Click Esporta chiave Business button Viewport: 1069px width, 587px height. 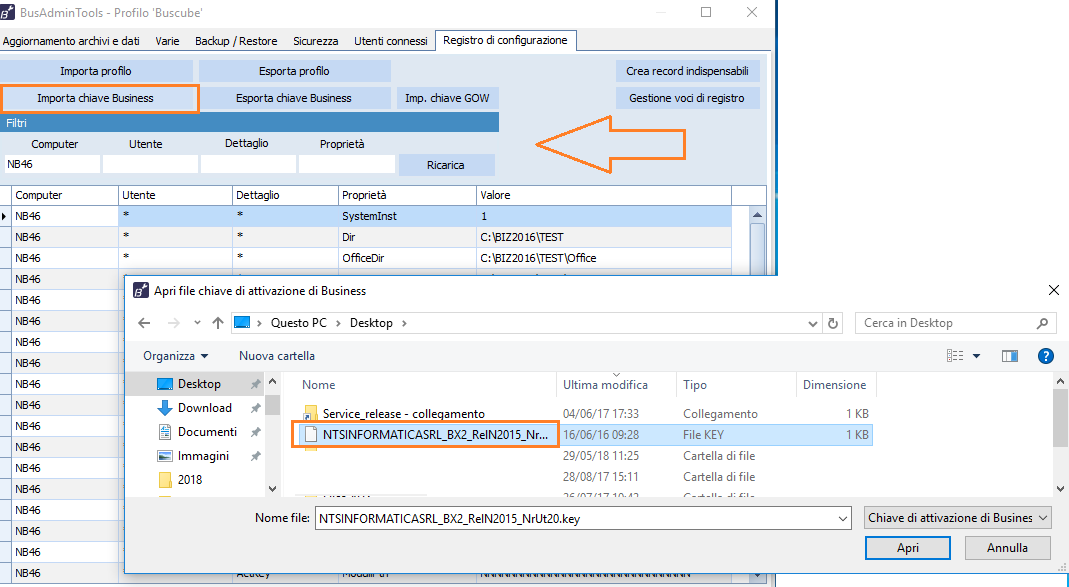tap(295, 98)
